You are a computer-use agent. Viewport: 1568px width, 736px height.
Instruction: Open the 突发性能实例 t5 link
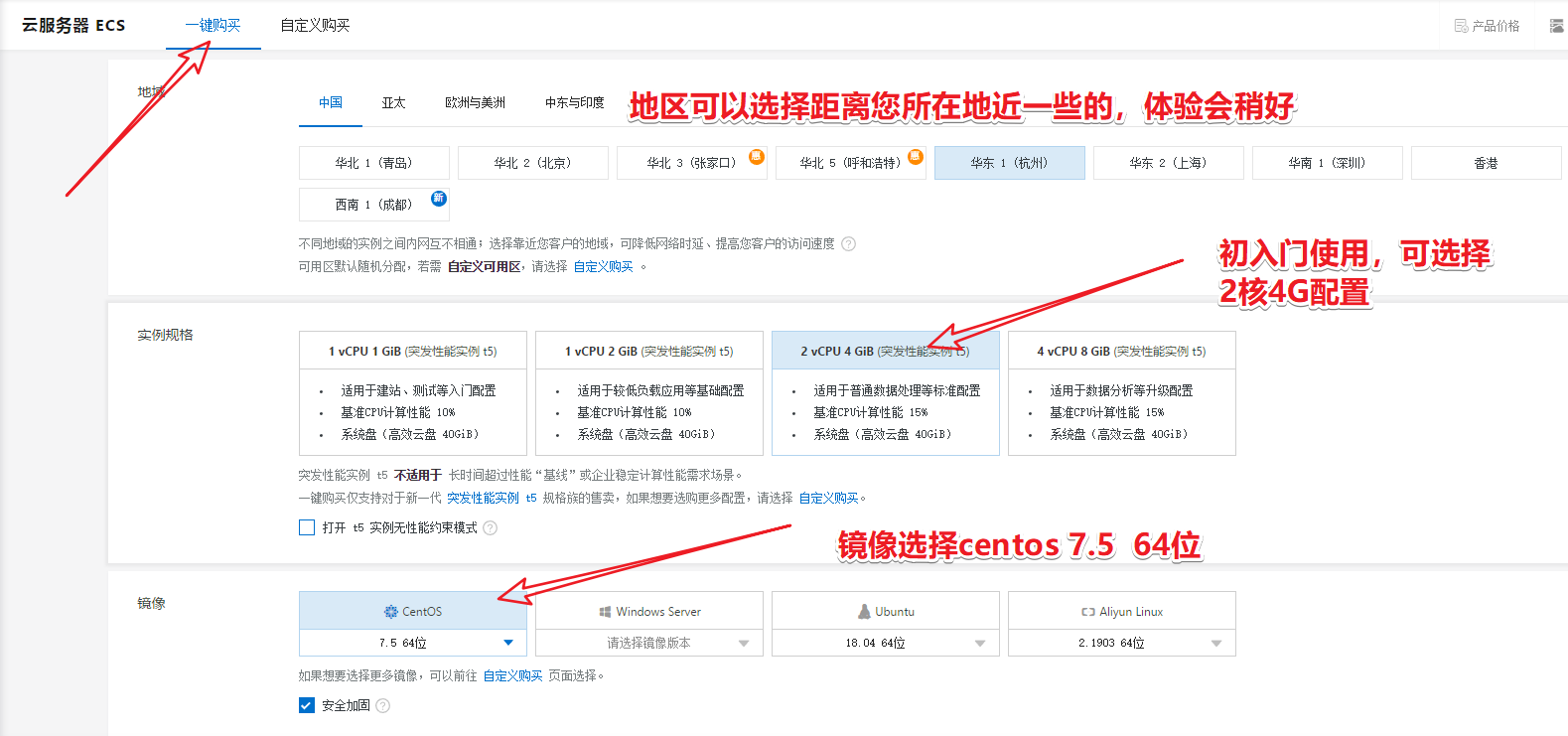(492, 498)
